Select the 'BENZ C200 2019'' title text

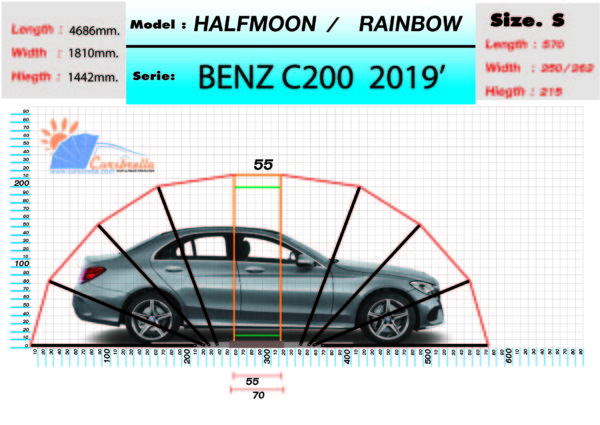tap(321, 77)
